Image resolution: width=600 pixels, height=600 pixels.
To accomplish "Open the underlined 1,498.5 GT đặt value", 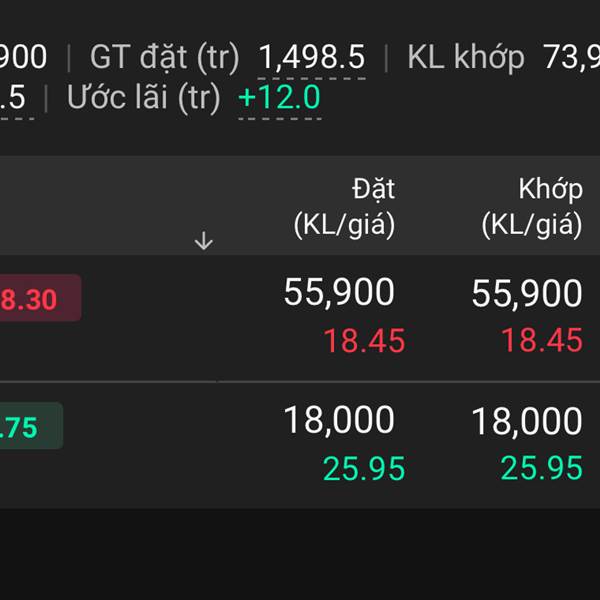I will [312, 57].
